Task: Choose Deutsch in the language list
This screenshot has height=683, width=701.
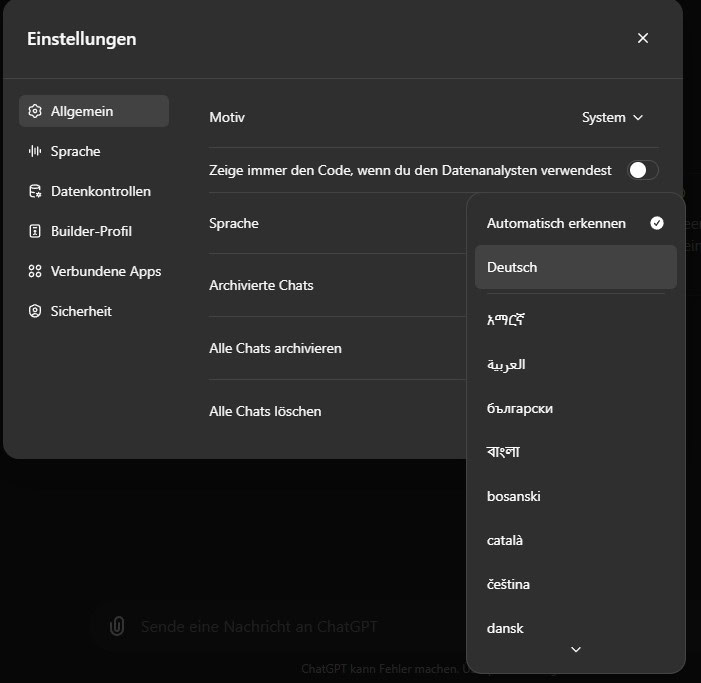Action: click(575, 267)
